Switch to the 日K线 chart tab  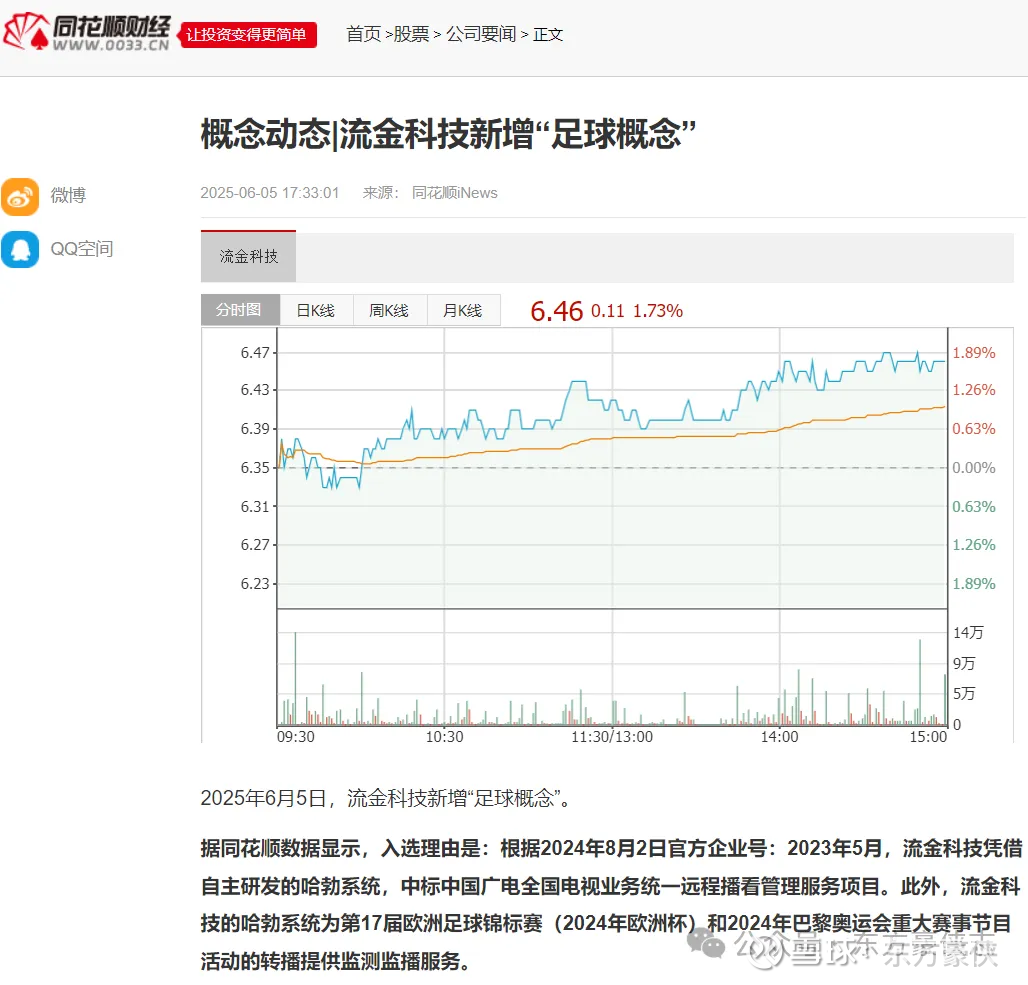tap(316, 310)
